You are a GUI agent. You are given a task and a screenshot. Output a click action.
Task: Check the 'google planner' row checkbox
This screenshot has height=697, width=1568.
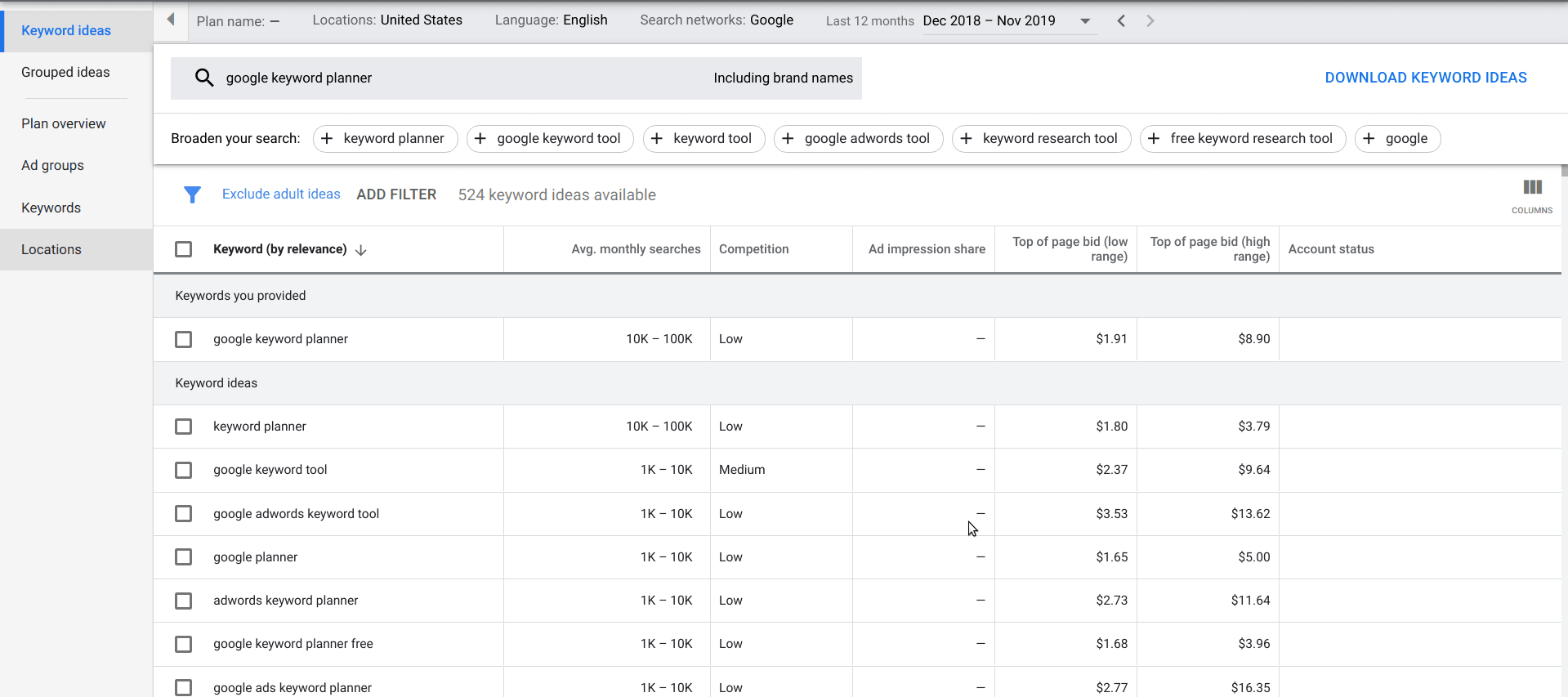(184, 556)
